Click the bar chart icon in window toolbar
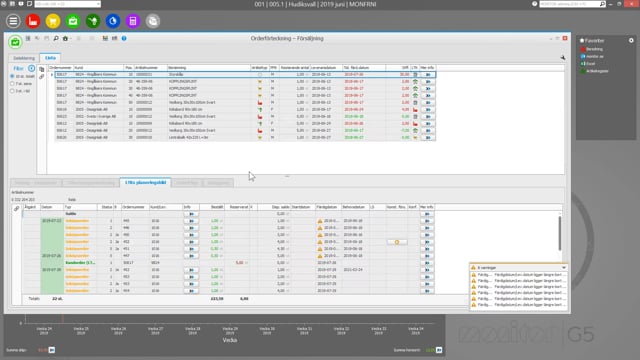Image resolution: width=640 pixels, height=360 pixels. click(x=105, y=38)
